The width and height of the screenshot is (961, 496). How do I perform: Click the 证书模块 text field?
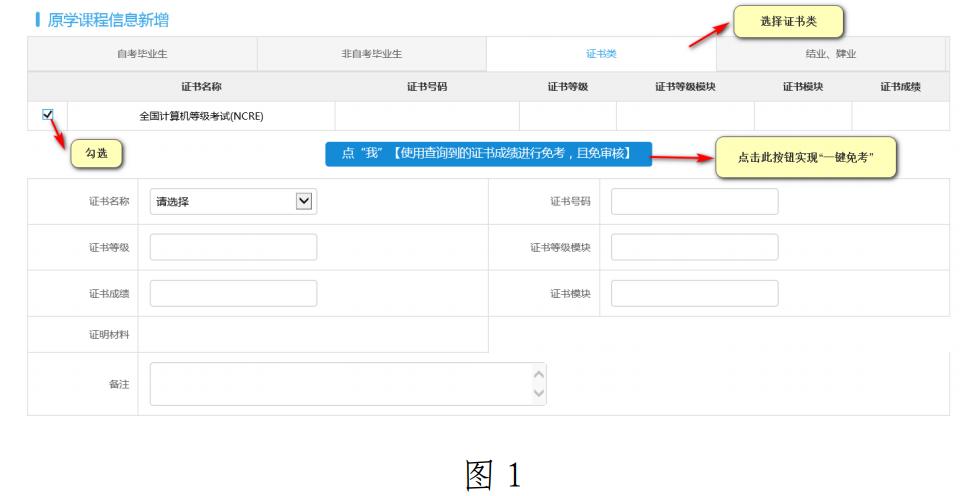(694, 293)
